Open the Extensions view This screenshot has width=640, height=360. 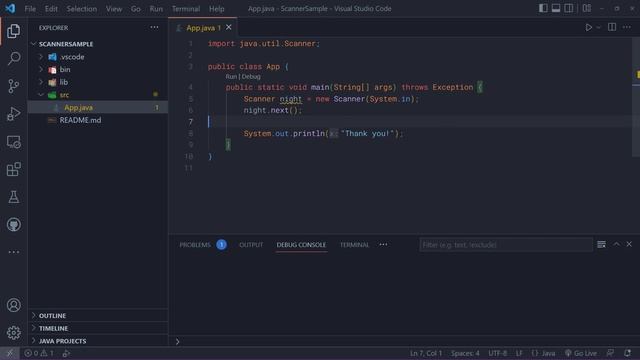(x=13, y=169)
